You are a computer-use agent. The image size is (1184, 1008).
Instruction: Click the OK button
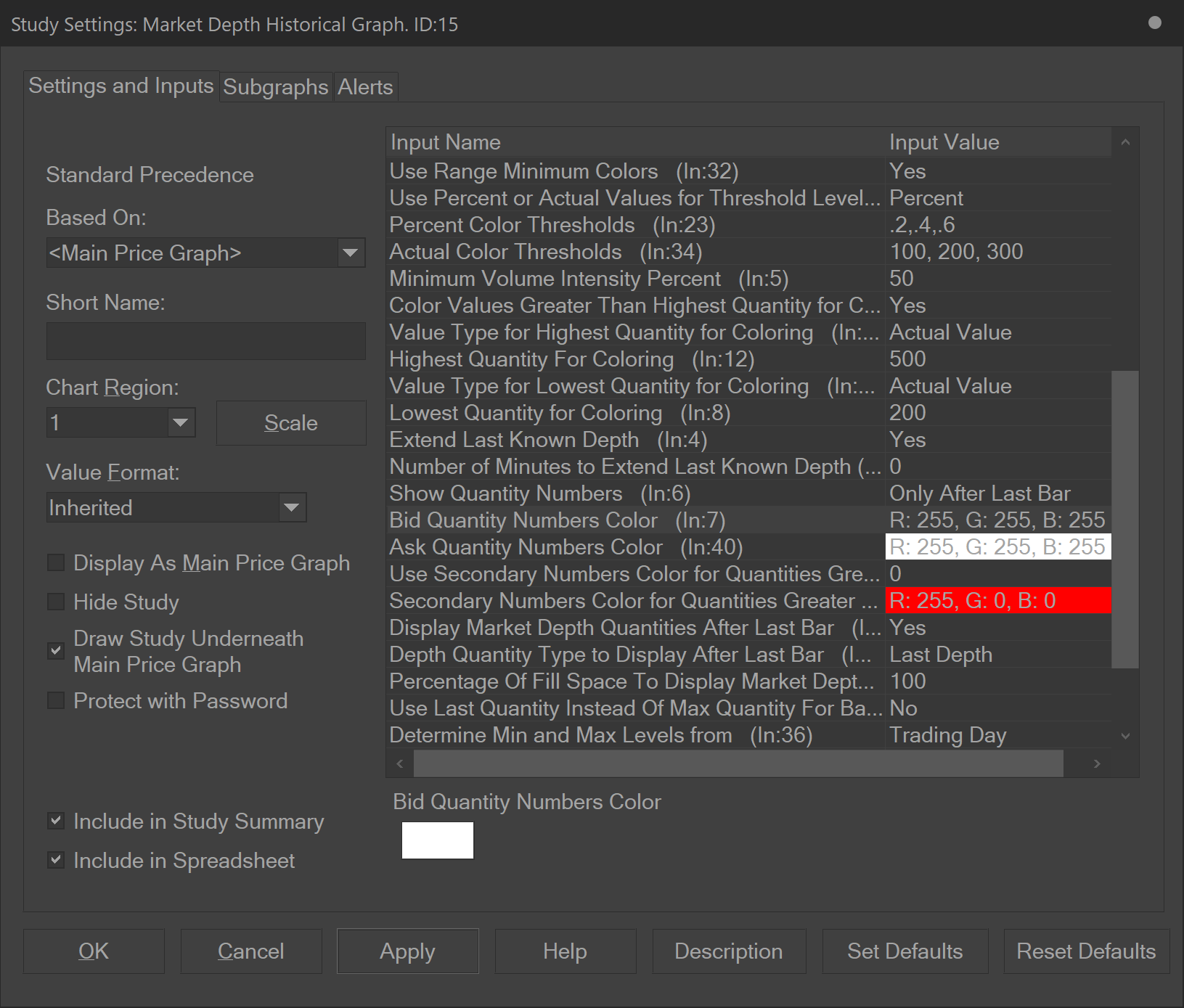pyautogui.click(x=94, y=951)
